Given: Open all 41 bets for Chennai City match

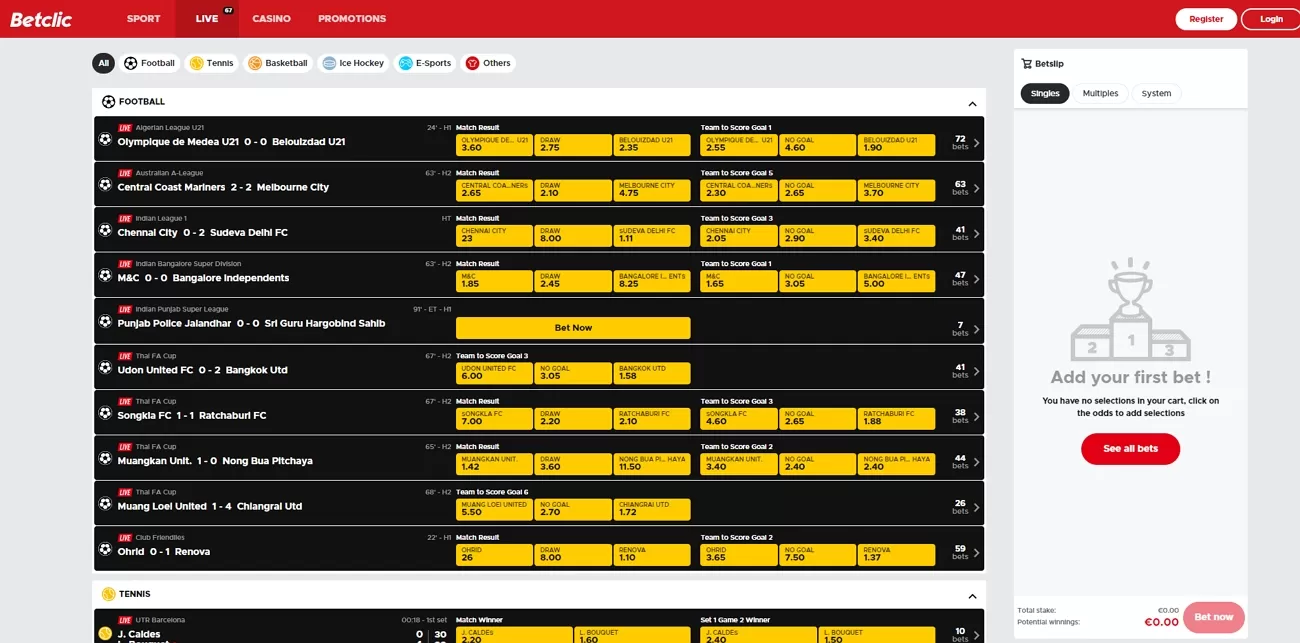Looking at the screenshot, I should 966,233.
